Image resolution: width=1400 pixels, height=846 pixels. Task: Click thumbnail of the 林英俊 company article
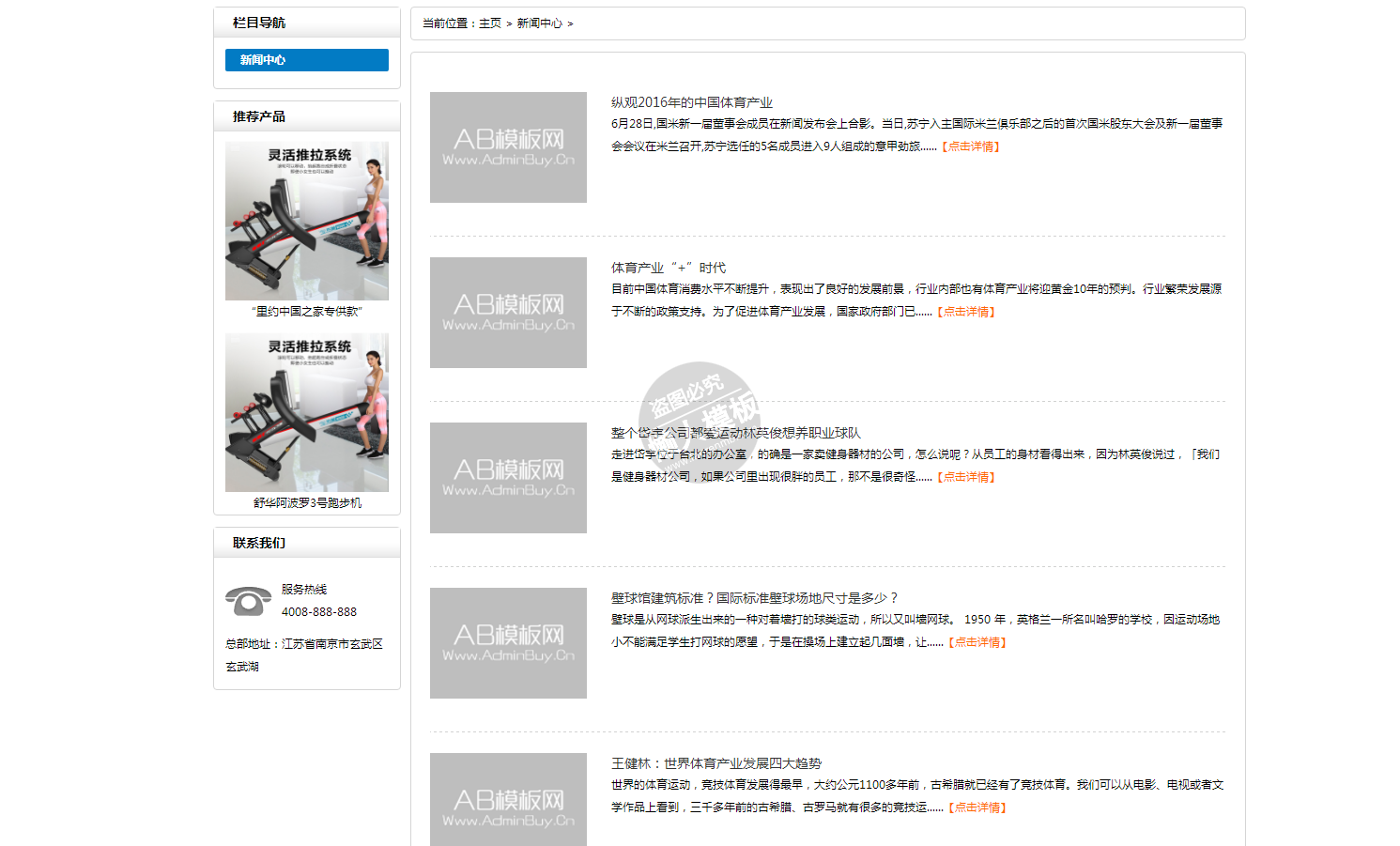coord(508,478)
